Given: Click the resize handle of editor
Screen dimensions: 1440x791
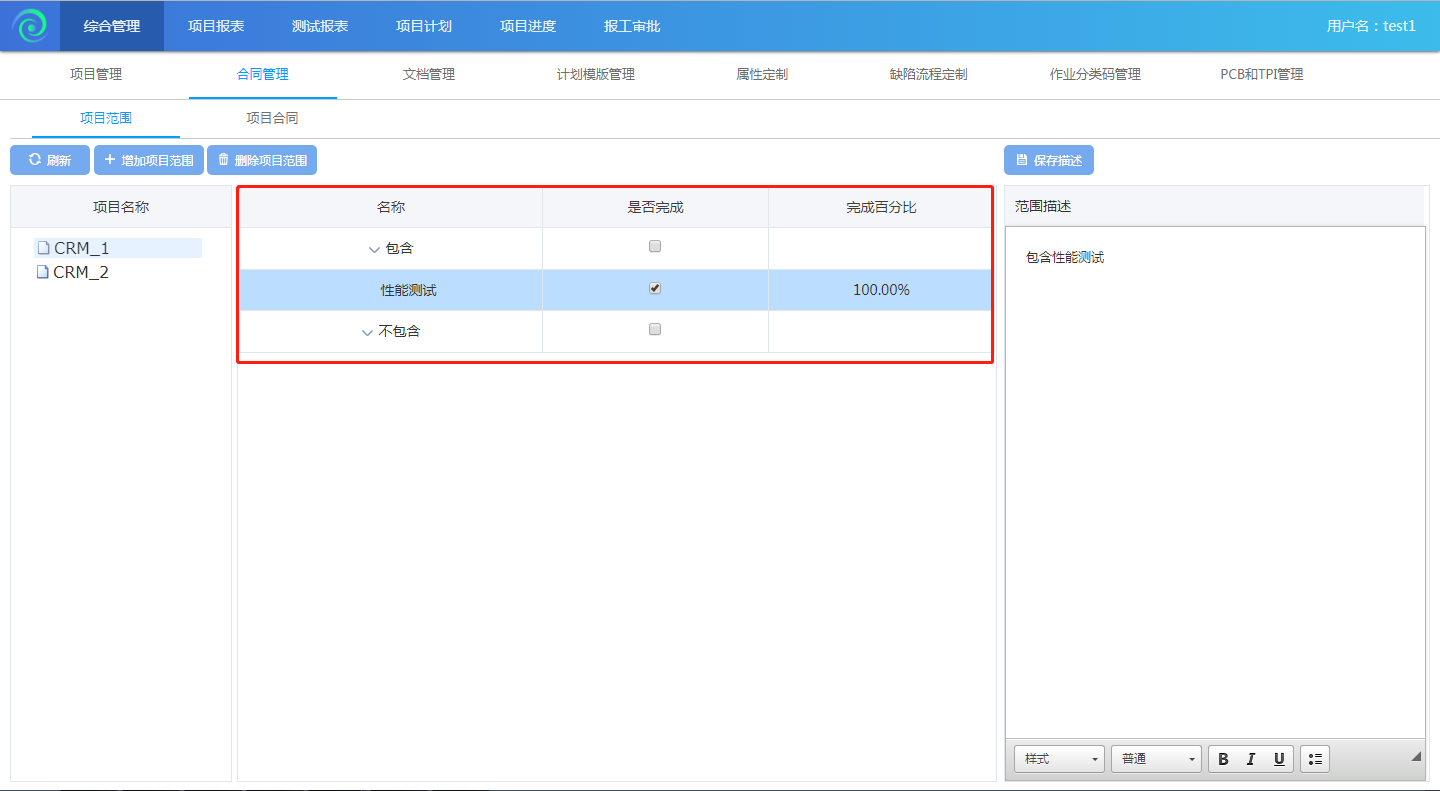Looking at the screenshot, I should 1416,757.
